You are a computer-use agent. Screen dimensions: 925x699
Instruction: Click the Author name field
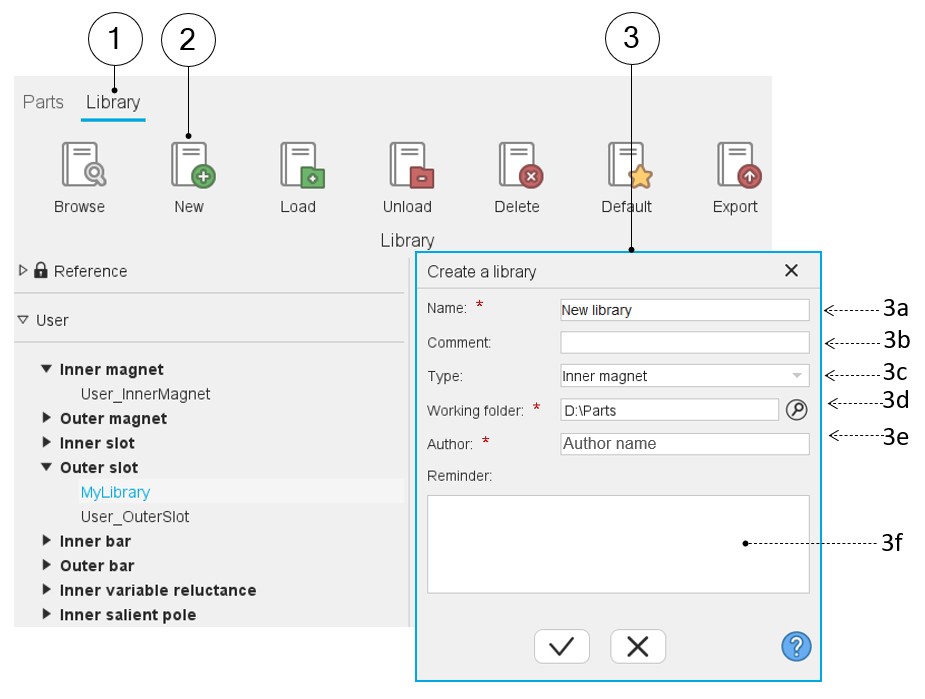[x=684, y=443]
